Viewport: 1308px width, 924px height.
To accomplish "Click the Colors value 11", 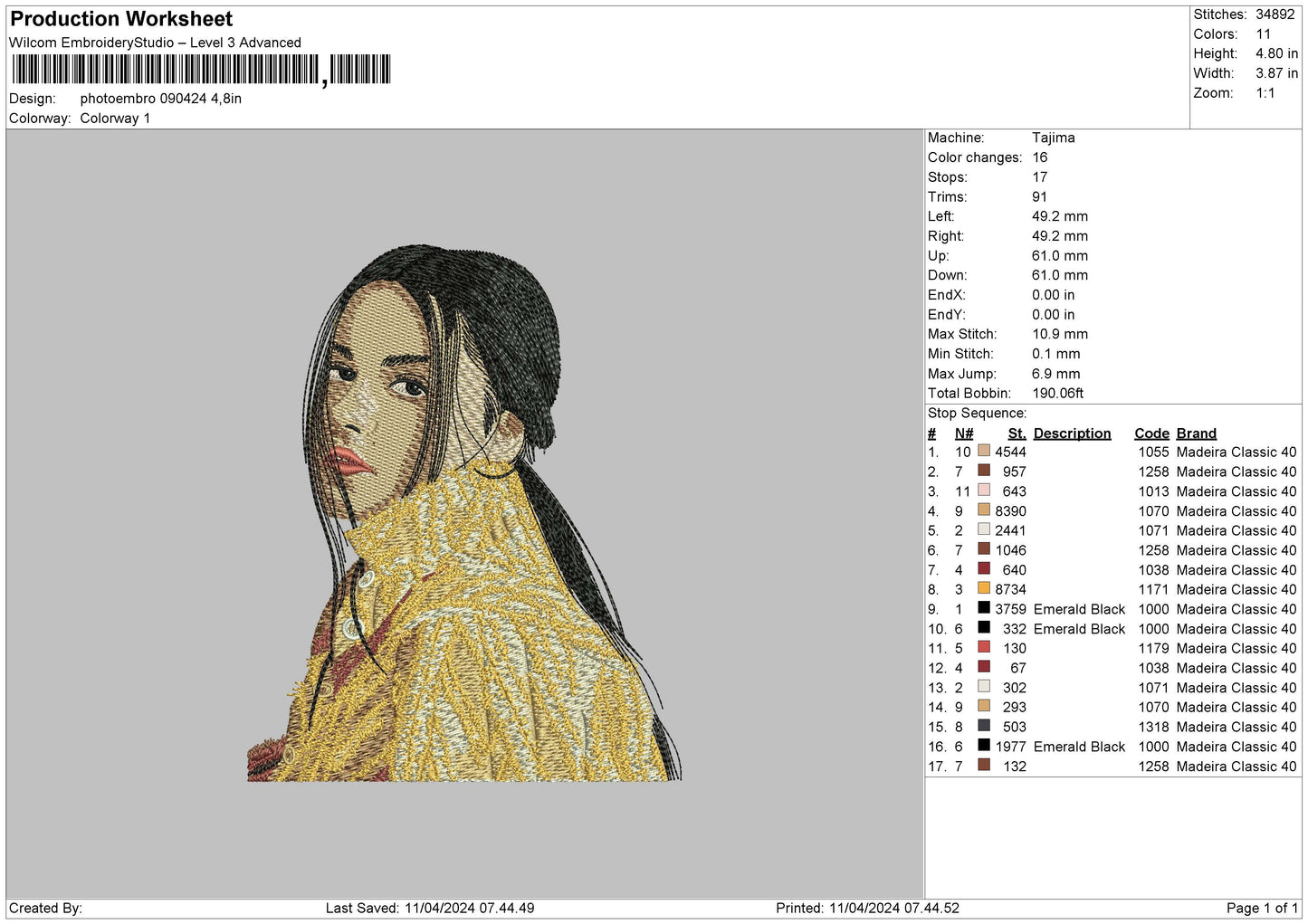I will (1264, 34).
